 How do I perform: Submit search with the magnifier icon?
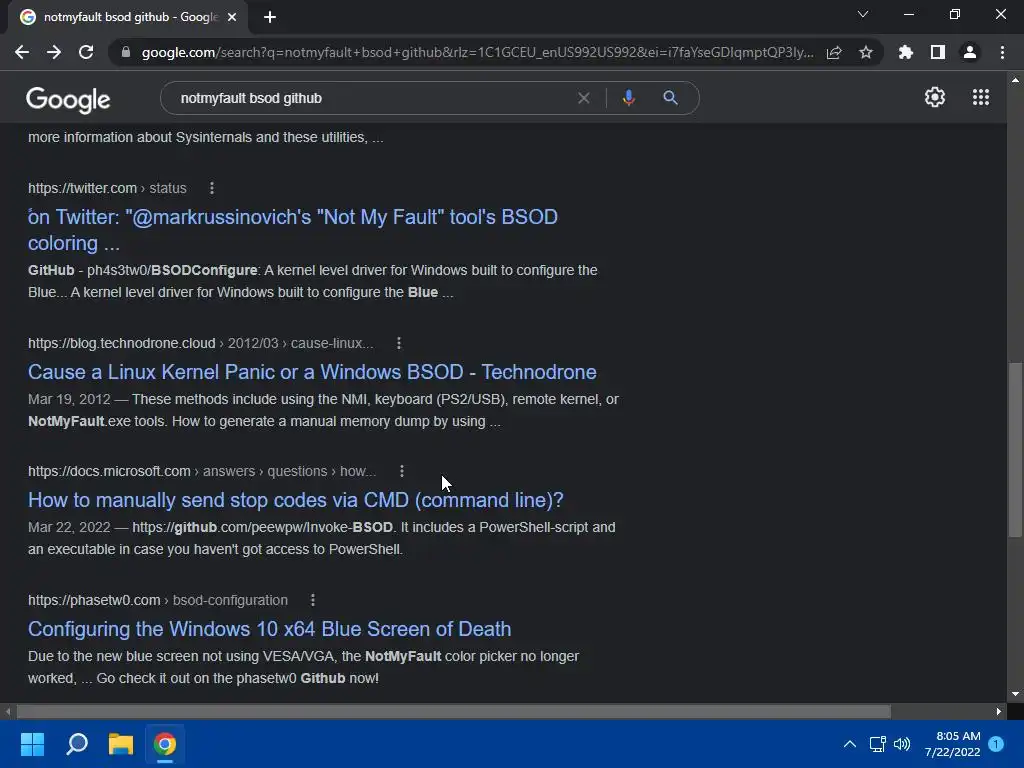670,98
